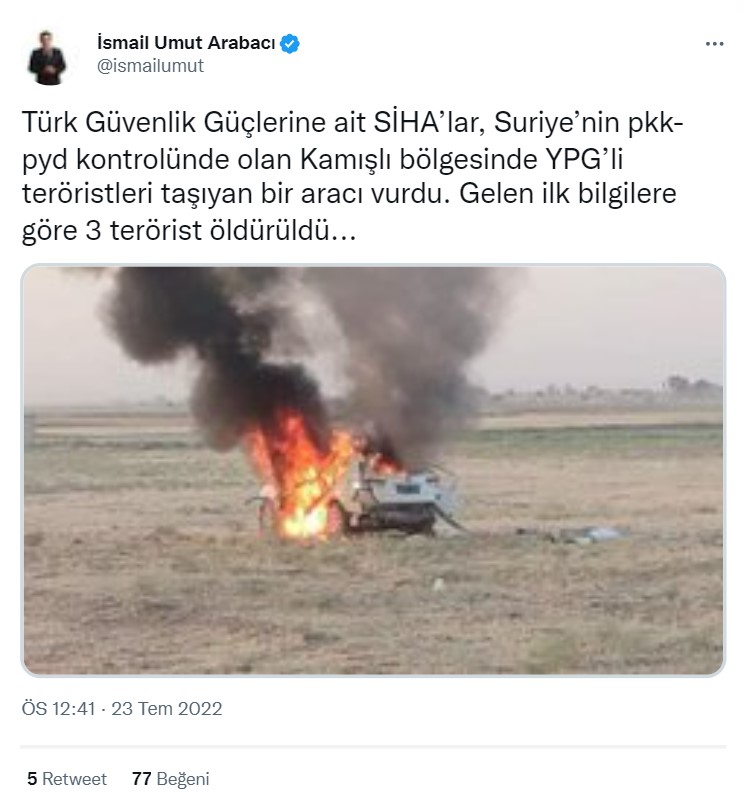Click the word Beğeni label
Screen dimensions: 745x796
coord(183,779)
